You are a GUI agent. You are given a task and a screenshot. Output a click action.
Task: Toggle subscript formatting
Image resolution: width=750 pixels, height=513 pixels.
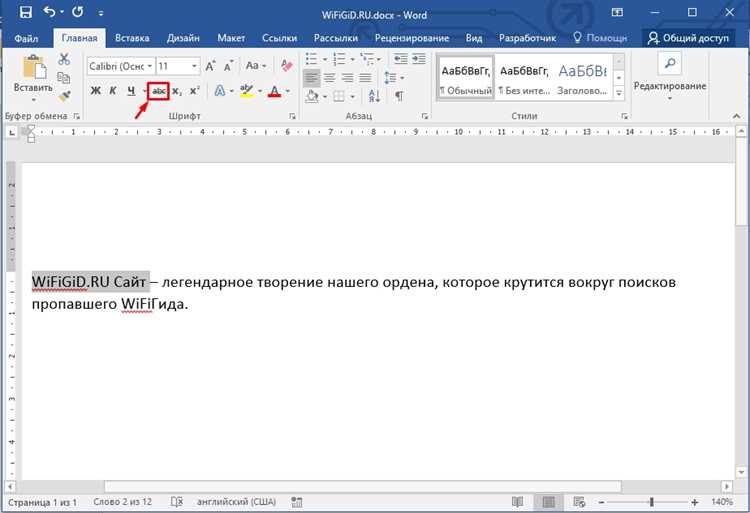click(x=176, y=91)
